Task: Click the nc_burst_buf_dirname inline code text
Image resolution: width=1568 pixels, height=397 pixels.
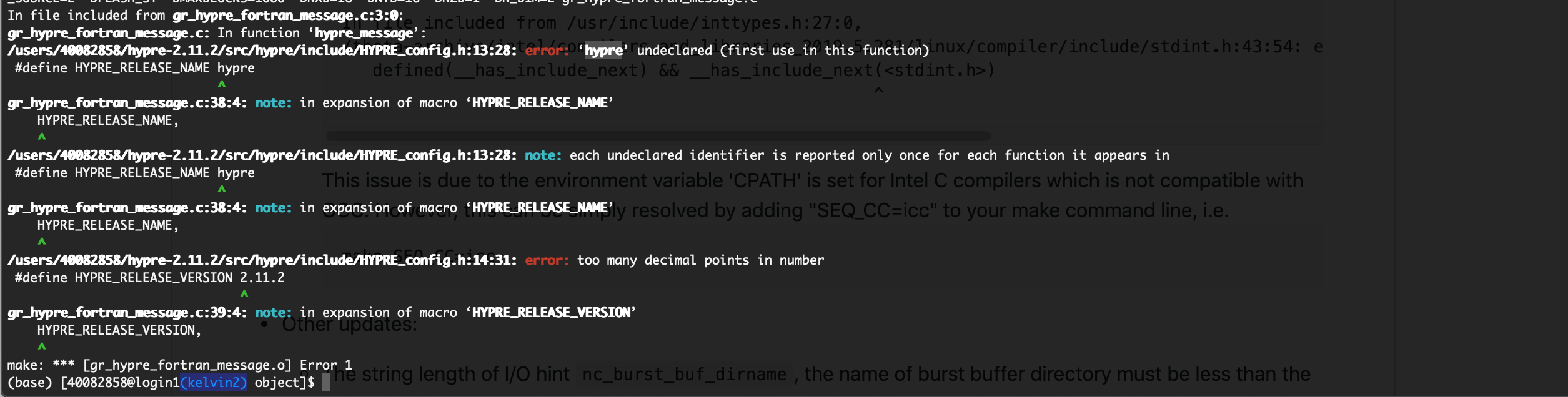Action: (684, 375)
